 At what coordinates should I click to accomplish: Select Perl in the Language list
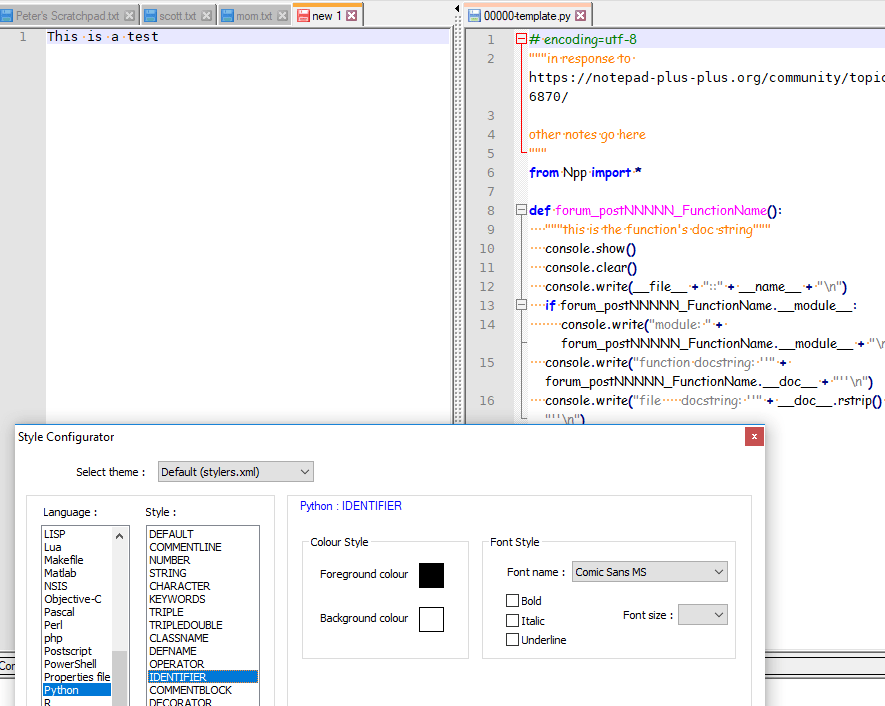(53, 624)
